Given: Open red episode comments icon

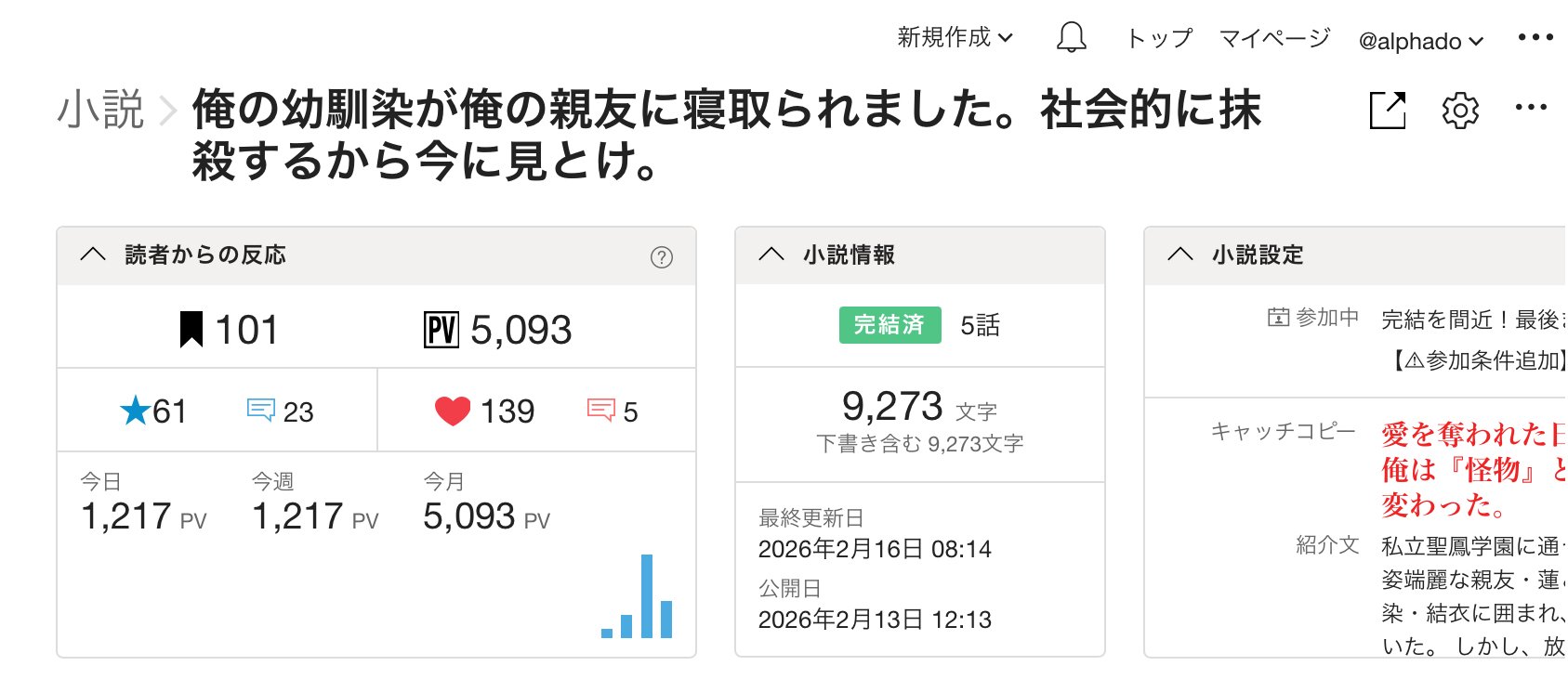Looking at the screenshot, I should pos(601,411).
